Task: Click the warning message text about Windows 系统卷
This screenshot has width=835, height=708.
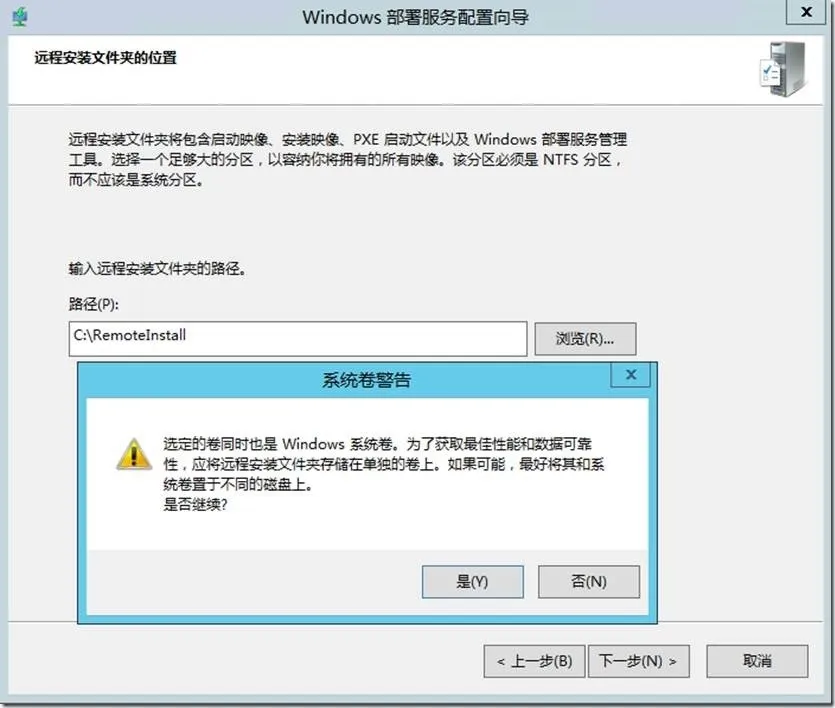Action: click(x=383, y=464)
